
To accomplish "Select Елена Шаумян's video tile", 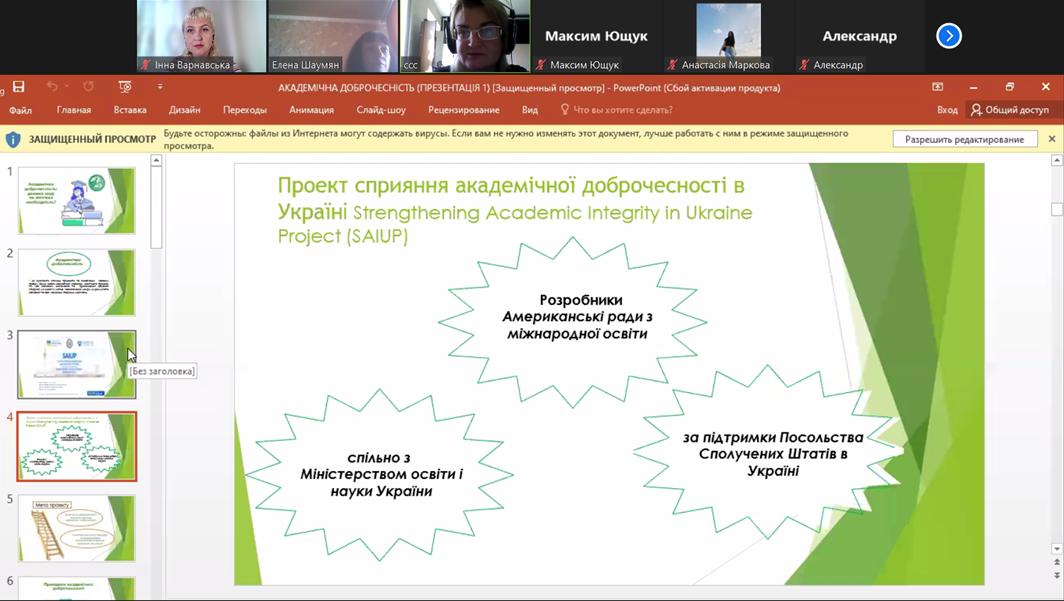I will [x=332, y=36].
